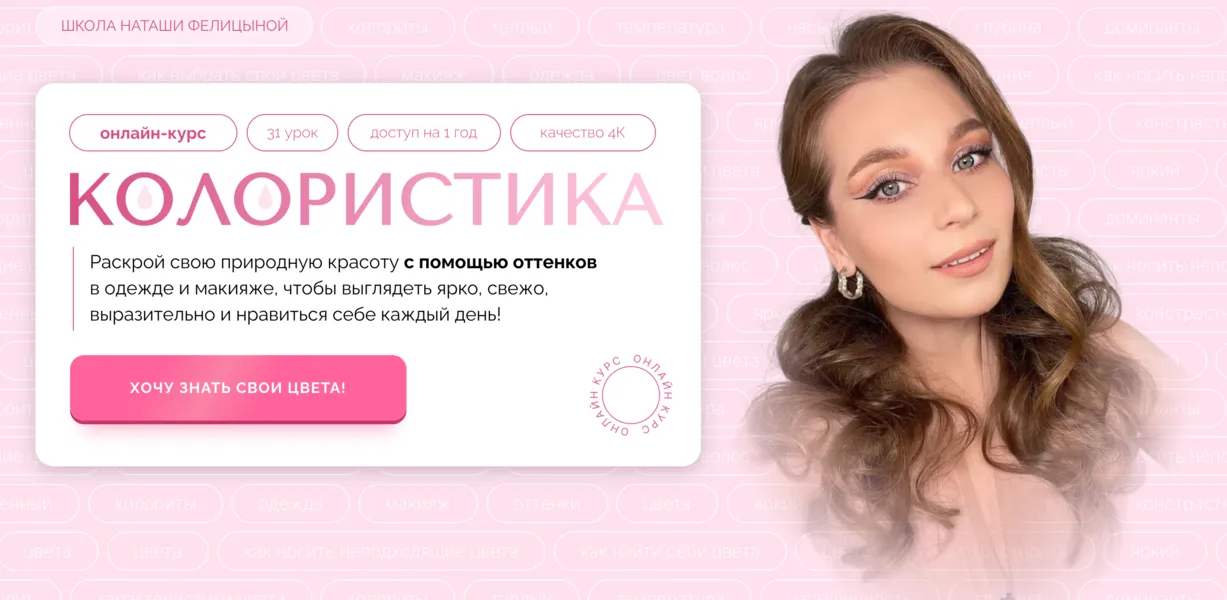Click the «доминанта» pill in the top right
The image size is (1227, 600).
pos(1151,27)
